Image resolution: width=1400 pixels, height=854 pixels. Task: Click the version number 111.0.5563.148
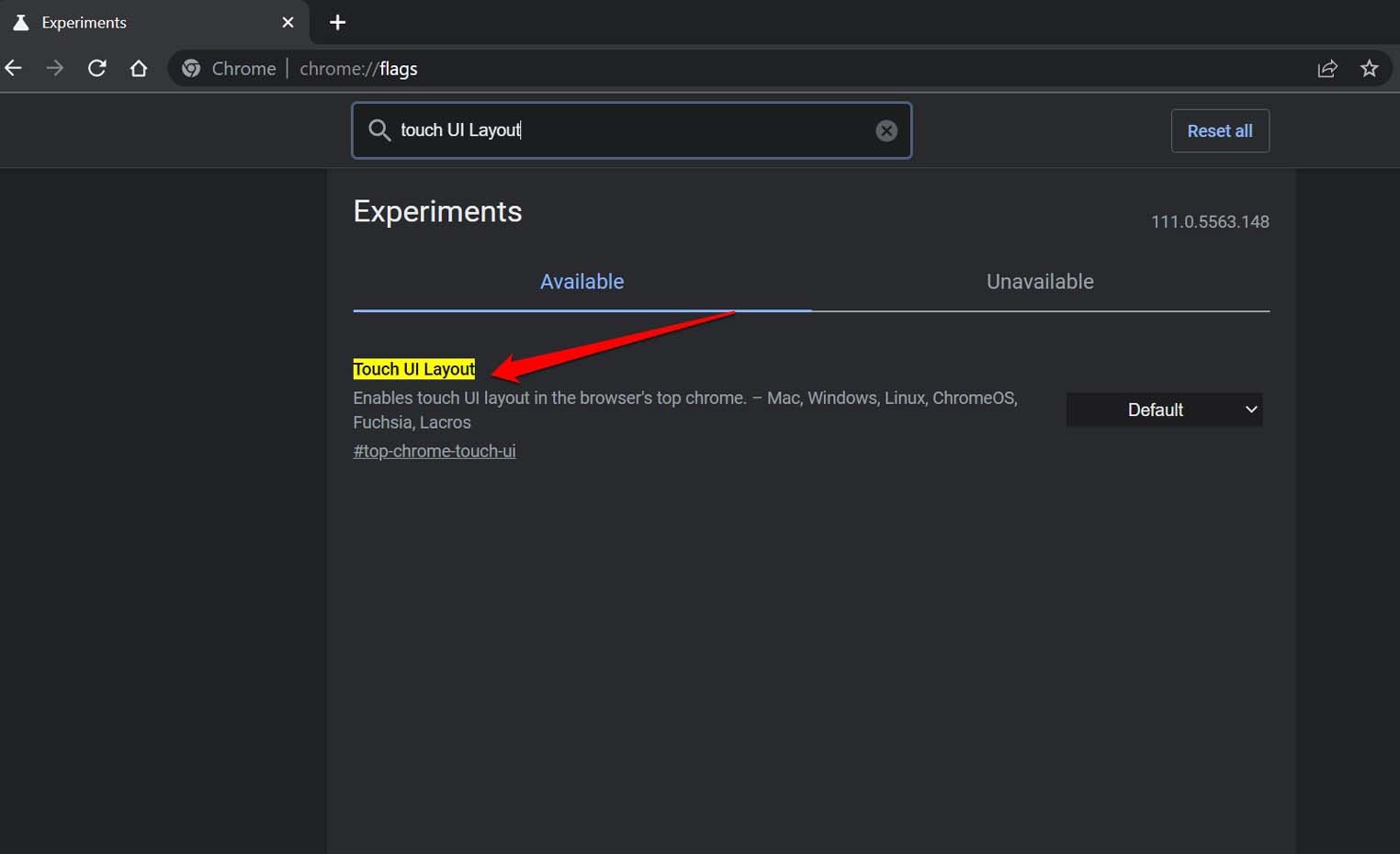coord(1210,221)
